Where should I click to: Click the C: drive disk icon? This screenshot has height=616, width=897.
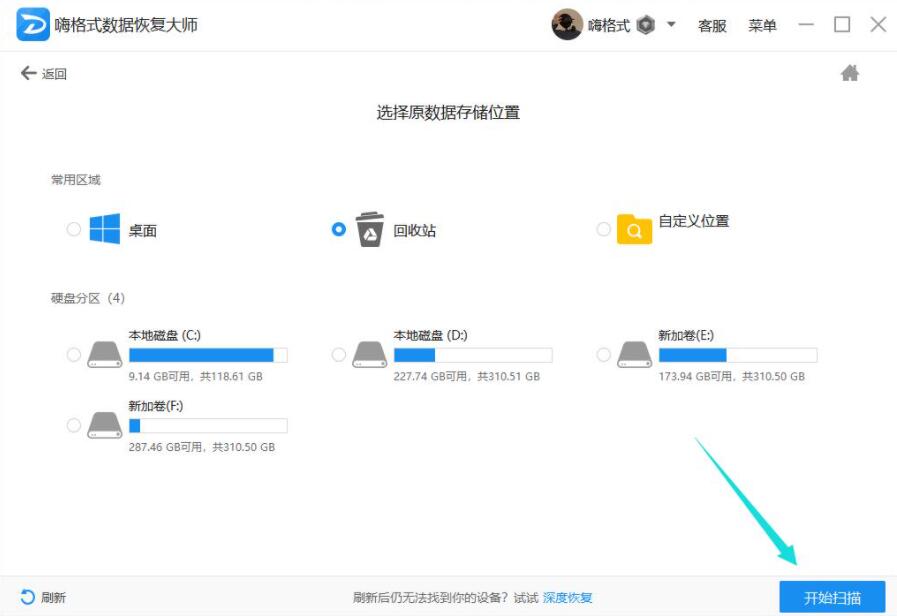[105, 355]
